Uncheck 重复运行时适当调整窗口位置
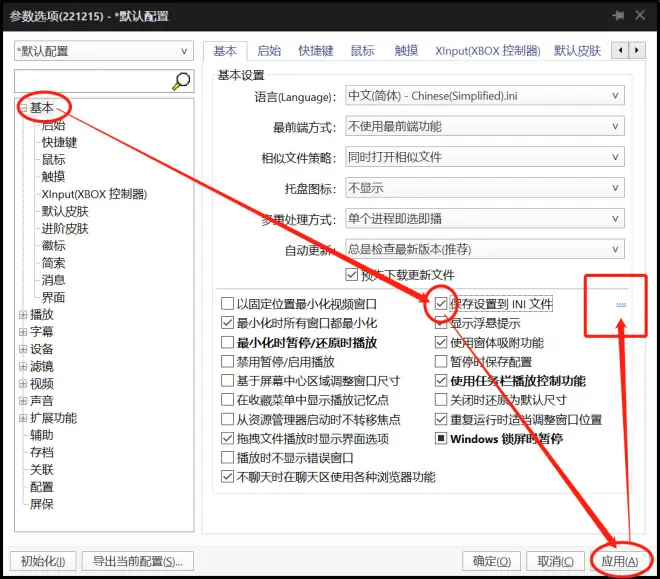 [x=441, y=419]
